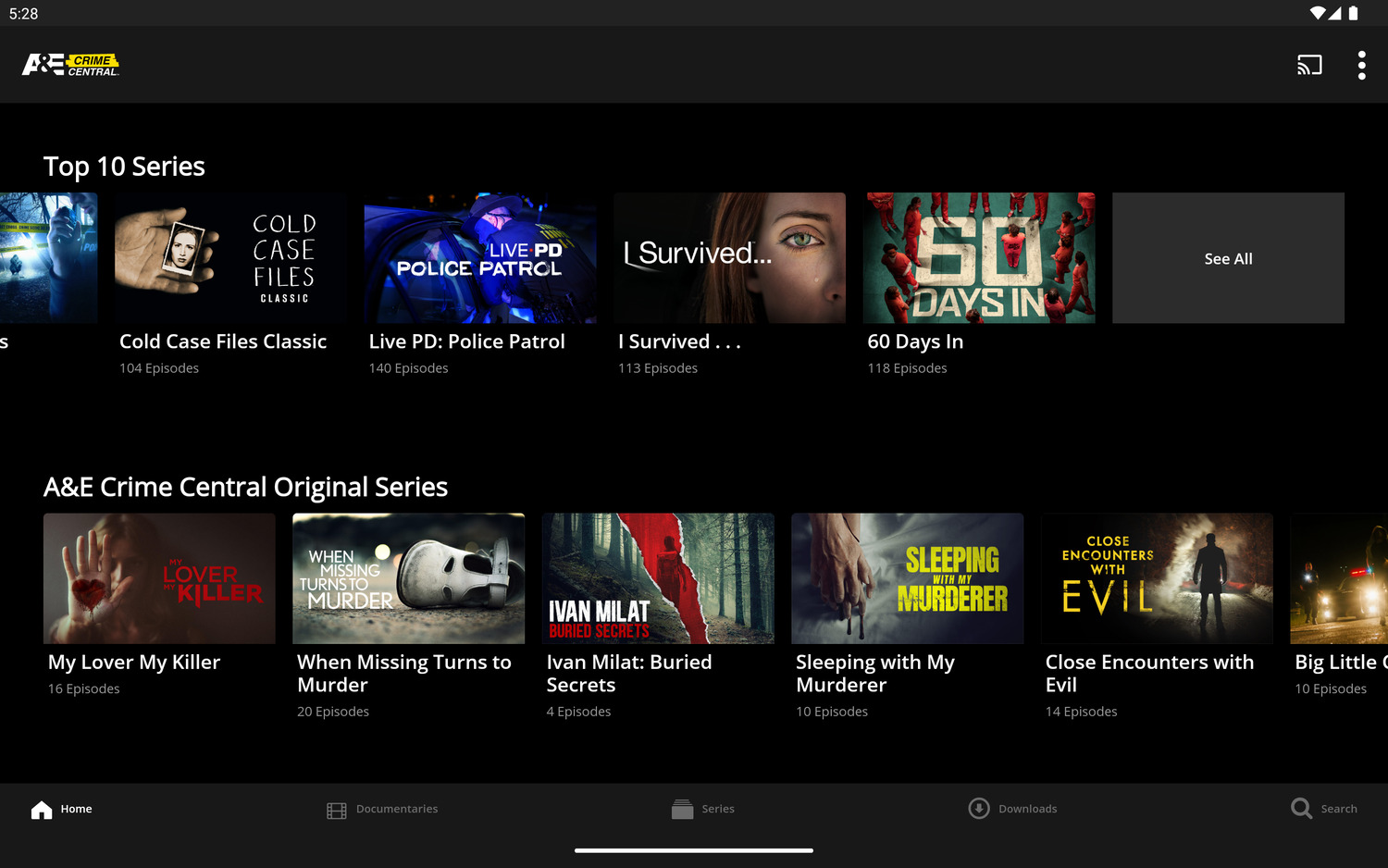Tap the Home house icon
The image size is (1388, 868).
[x=42, y=810]
